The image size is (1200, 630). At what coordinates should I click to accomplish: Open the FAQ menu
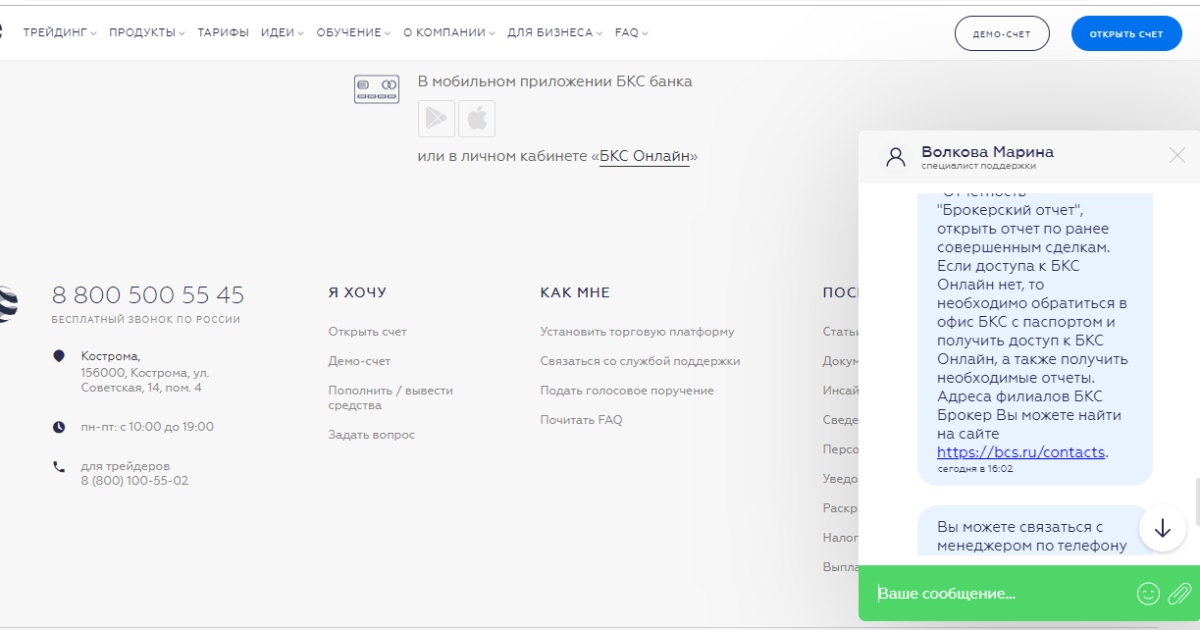coord(631,33)
